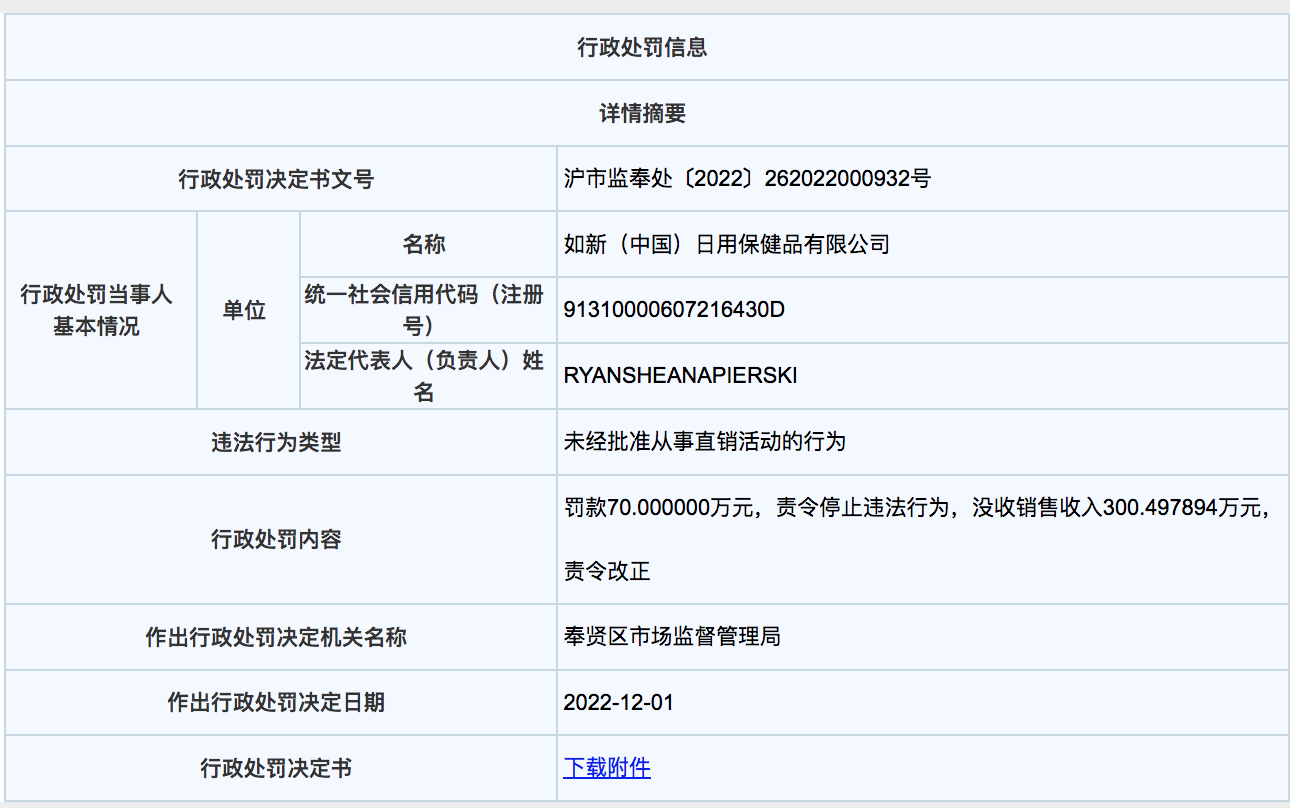The image size is (1290, 808).
Task: Click the 统一社会信用代码（注册号）label
Action: click(425, 310)
